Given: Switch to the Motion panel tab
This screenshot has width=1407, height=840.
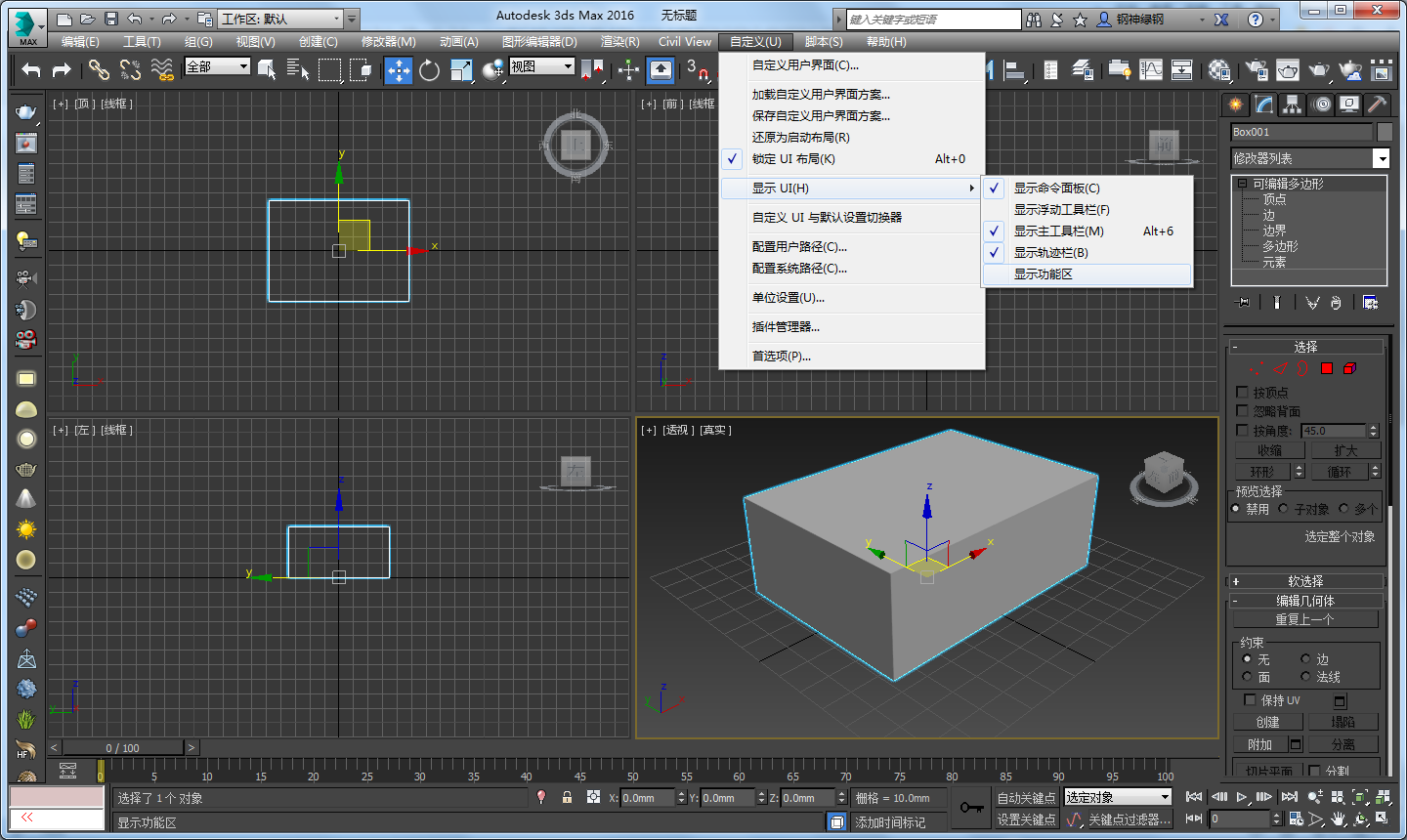Looking at the screenshot, I should 1321,104.
